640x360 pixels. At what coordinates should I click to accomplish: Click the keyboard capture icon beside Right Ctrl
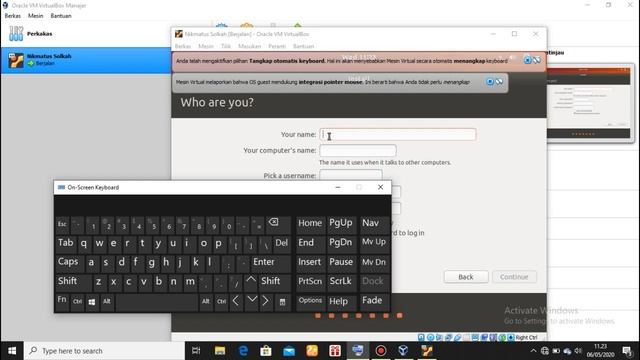(x=511, y=337)
